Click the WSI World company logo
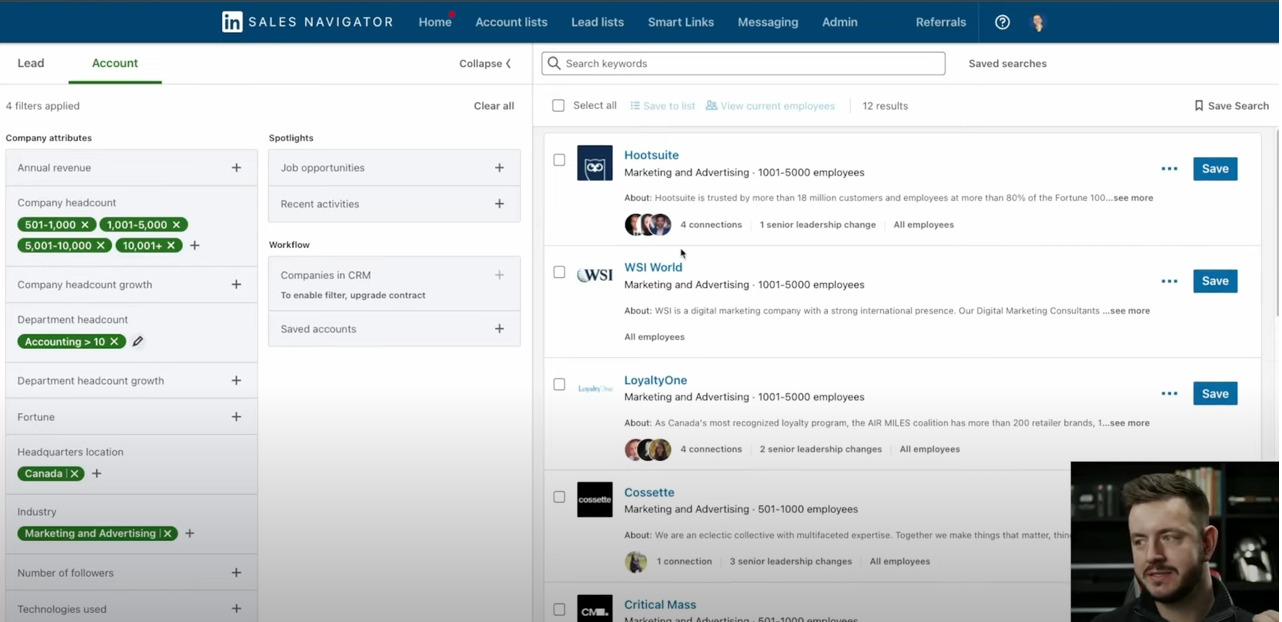The image size is (1282, 622). (595, 275)
